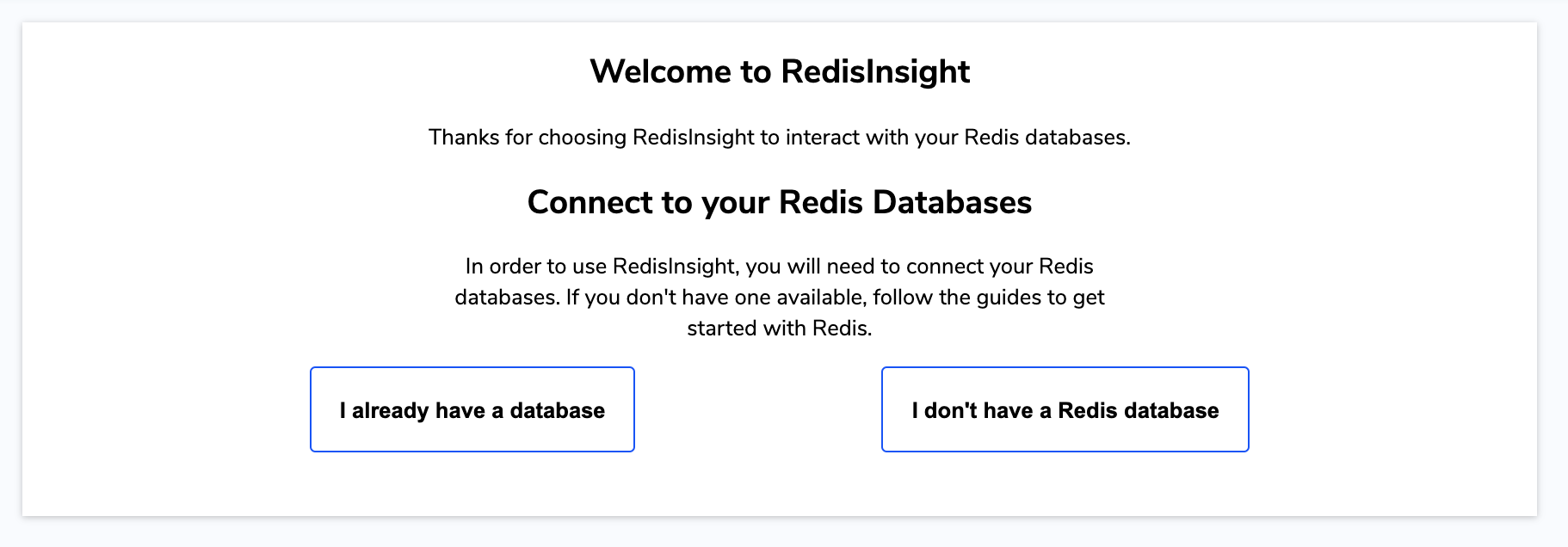Click the phrase "started with Redis" in the paragraph
This screenshot has width=1568, height=547.
pyautogui.click(x=779, y=328)
